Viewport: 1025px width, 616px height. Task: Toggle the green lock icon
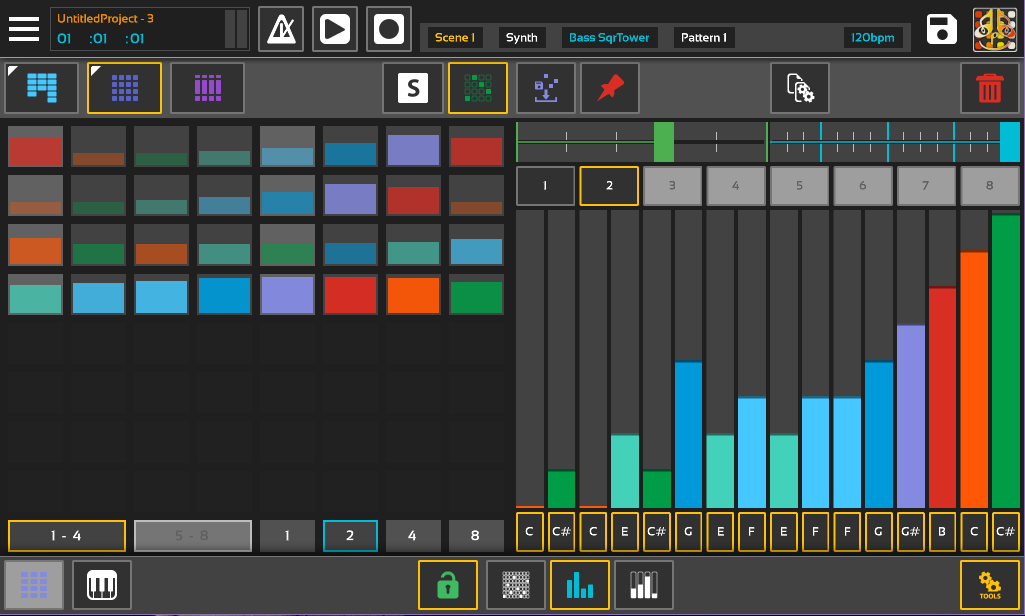[447, 585]
